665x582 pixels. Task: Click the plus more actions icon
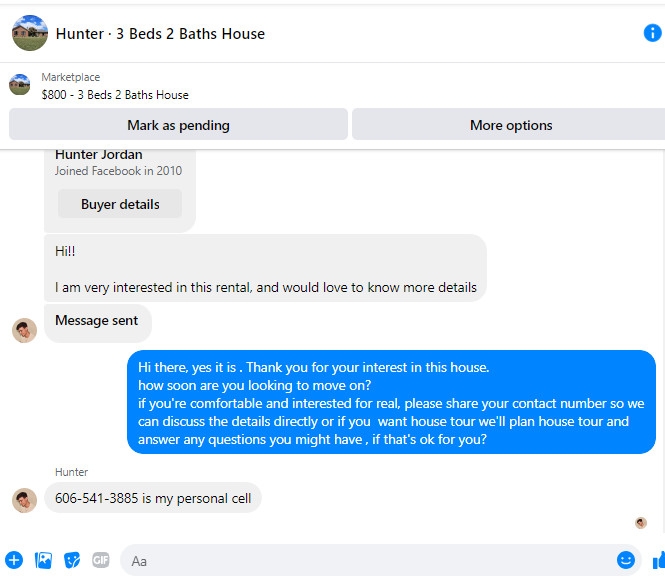[14, 560]
